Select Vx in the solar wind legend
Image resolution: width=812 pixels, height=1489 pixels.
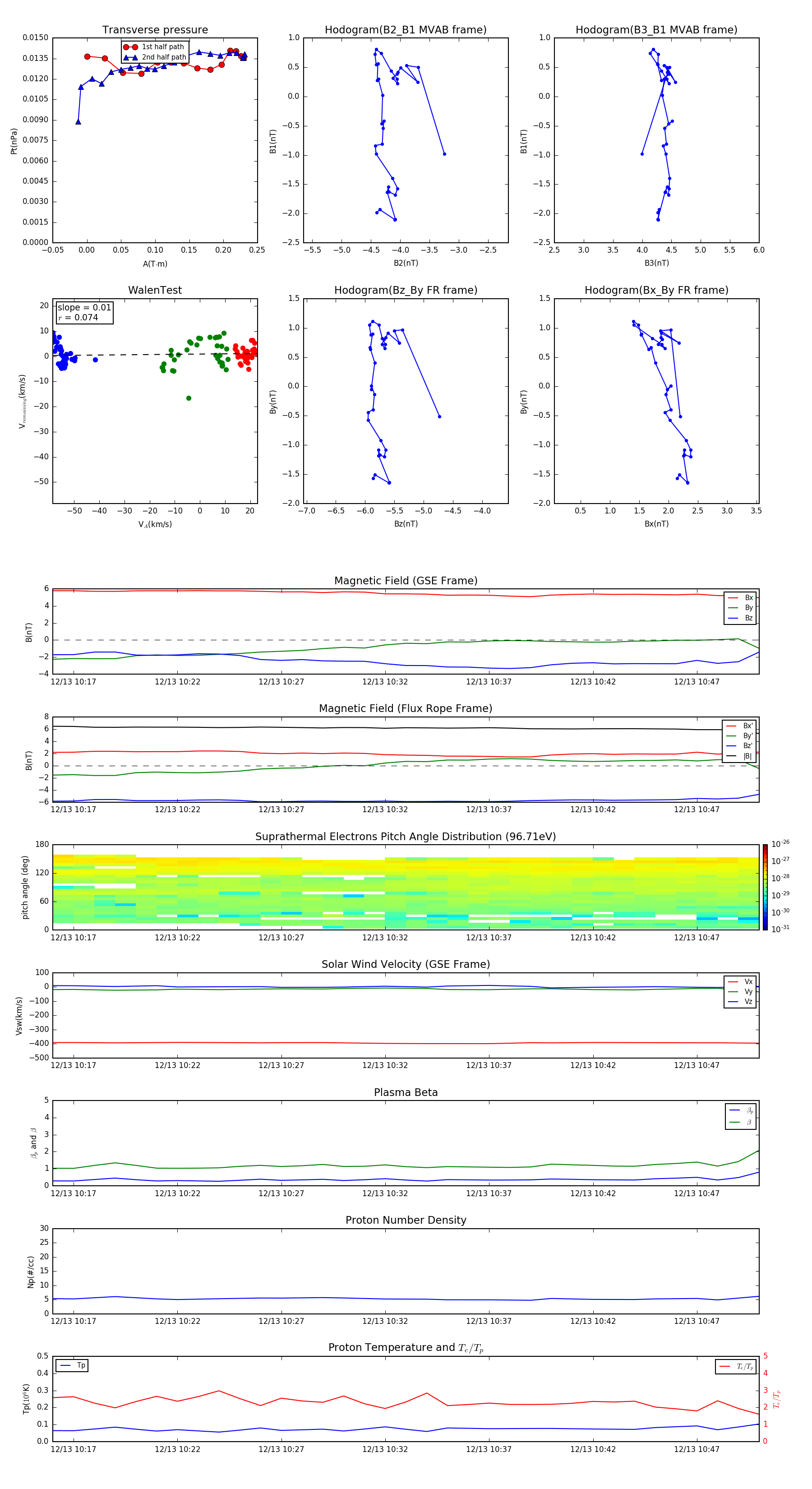click(740, 981)
